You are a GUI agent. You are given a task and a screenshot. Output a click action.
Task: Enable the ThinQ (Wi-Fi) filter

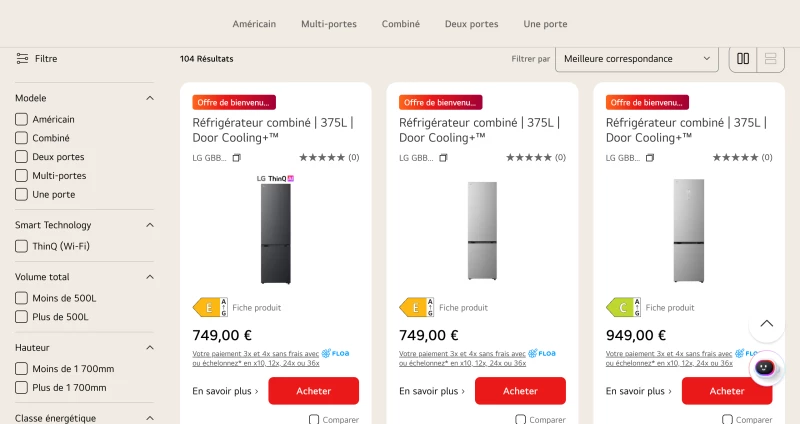pos(21,246)
